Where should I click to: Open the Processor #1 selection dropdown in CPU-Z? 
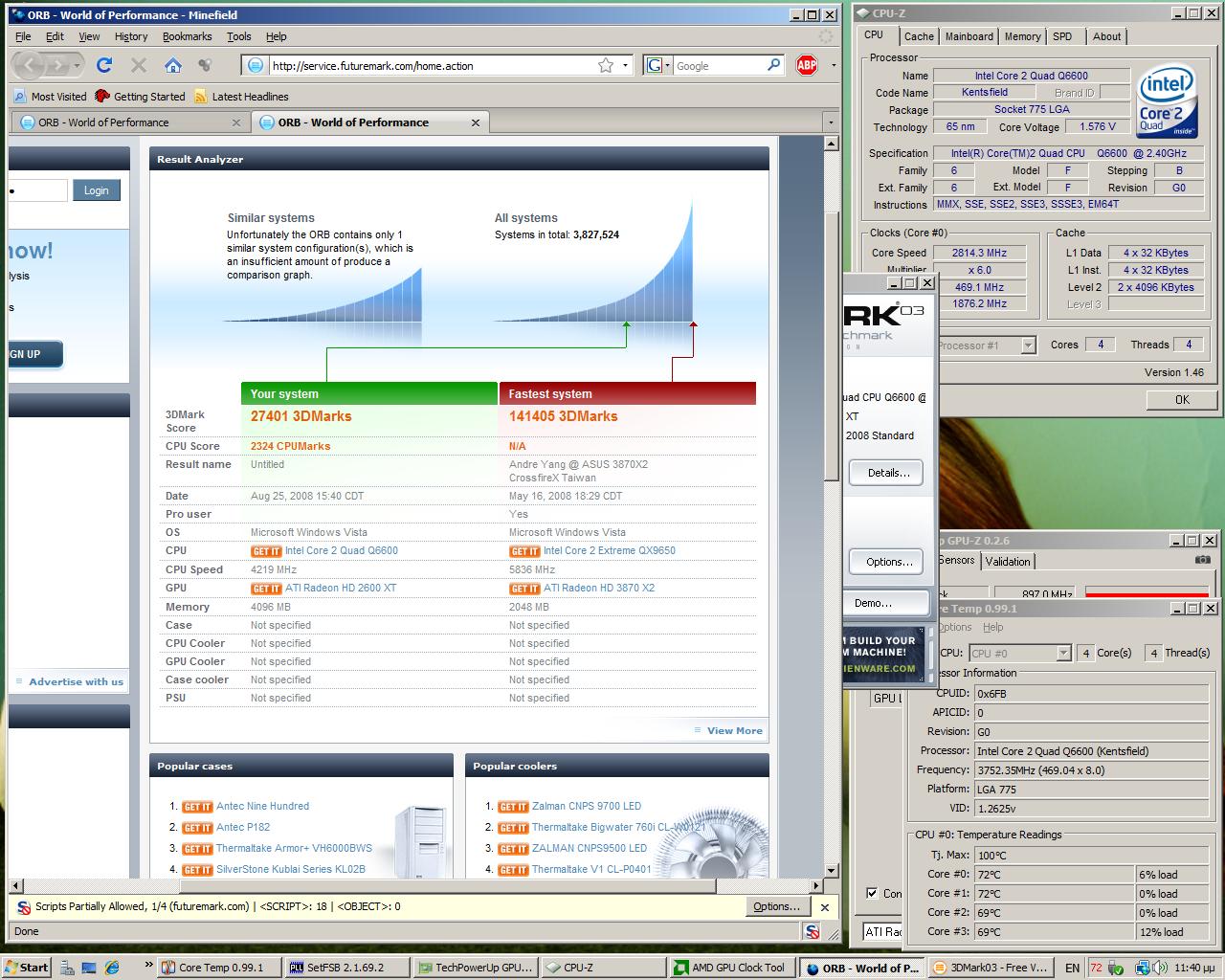click(x=1028, y=345)
